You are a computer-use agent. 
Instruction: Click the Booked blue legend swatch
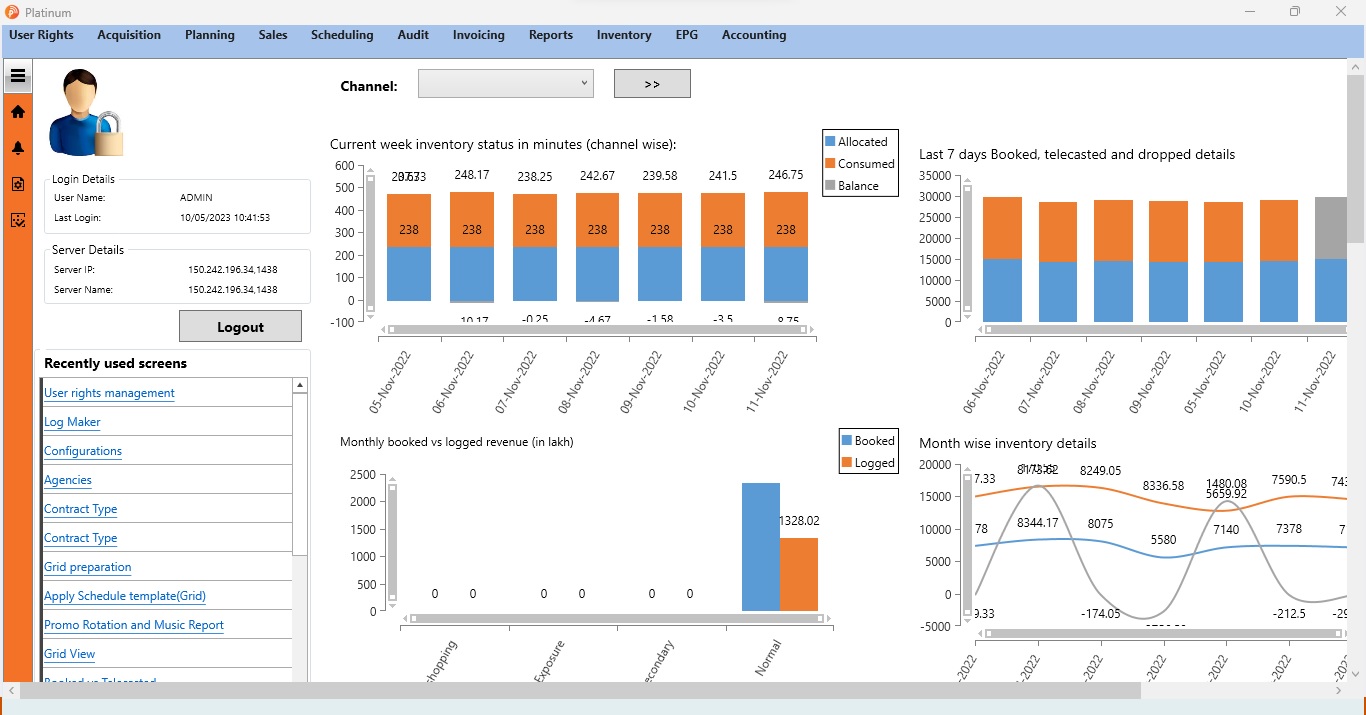click(847, 441)
